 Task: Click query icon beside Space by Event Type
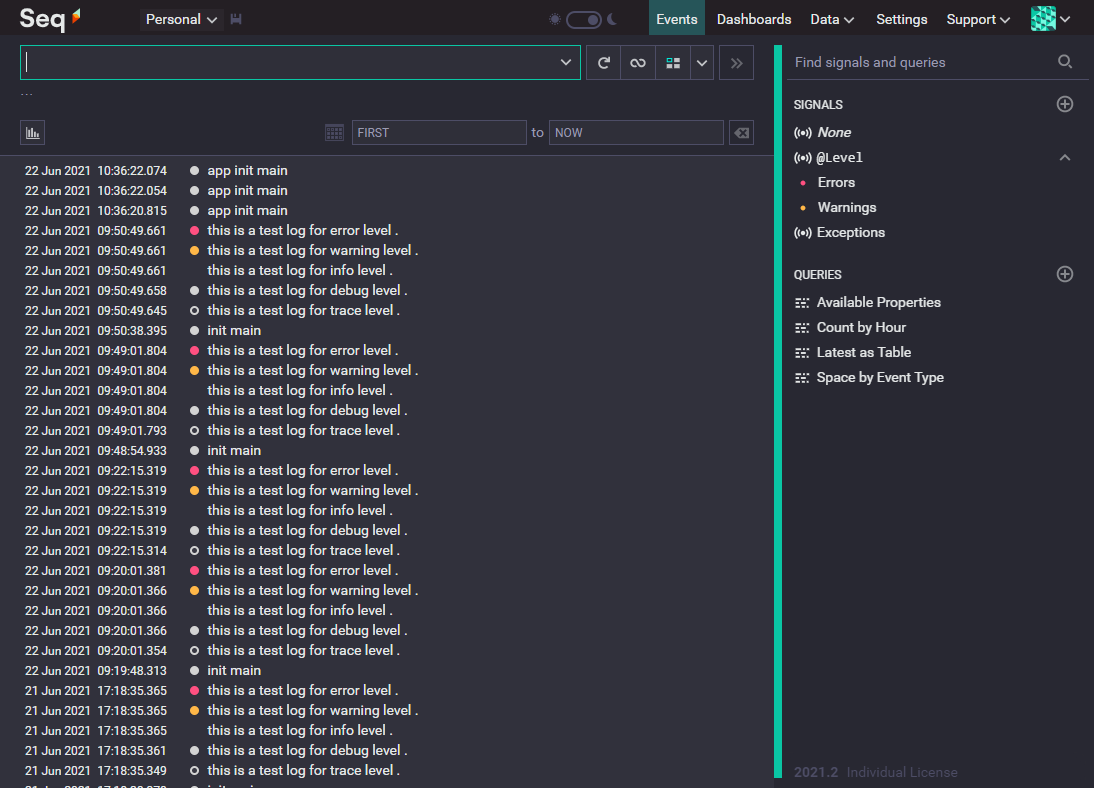[x=802, y=378]
